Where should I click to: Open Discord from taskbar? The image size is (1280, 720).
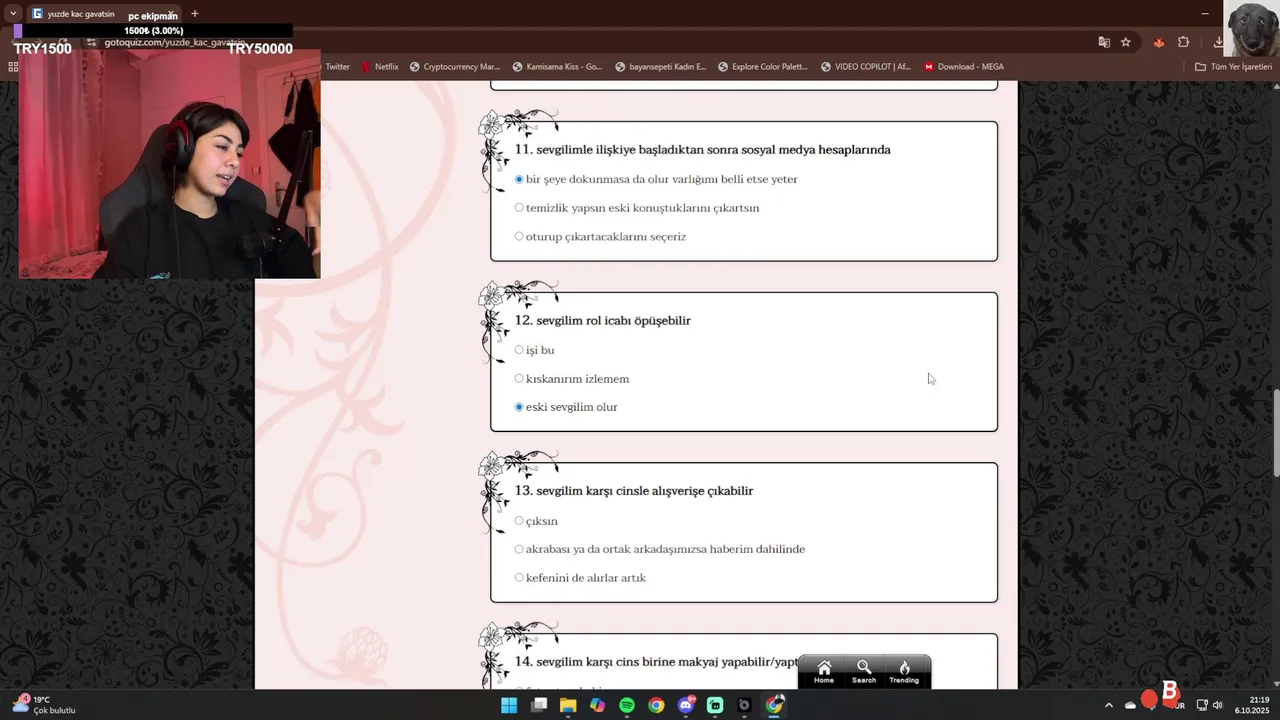pyautogui.click(x=686, y=705)
